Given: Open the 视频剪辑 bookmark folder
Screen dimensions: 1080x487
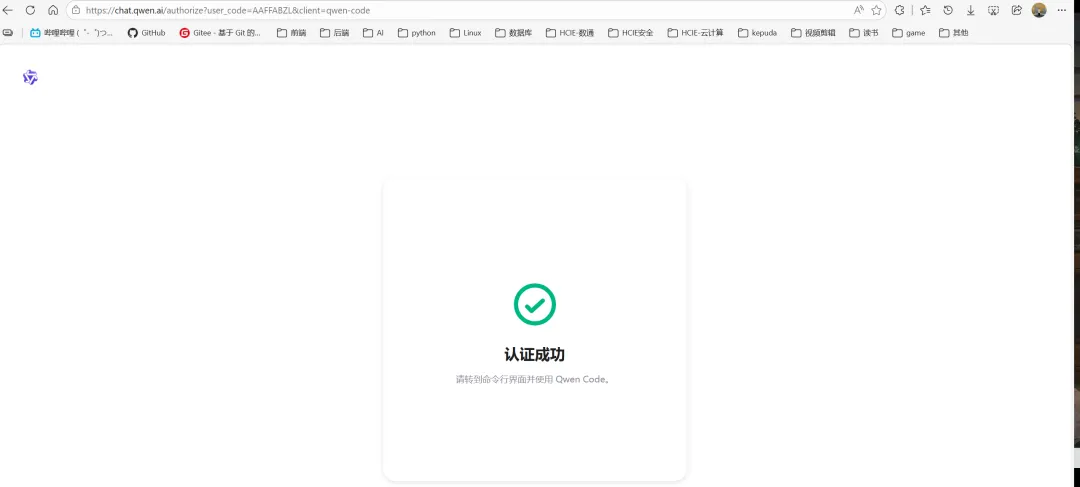Looking at the screenshot, I should pyautogui.click(x=813, y=32).
